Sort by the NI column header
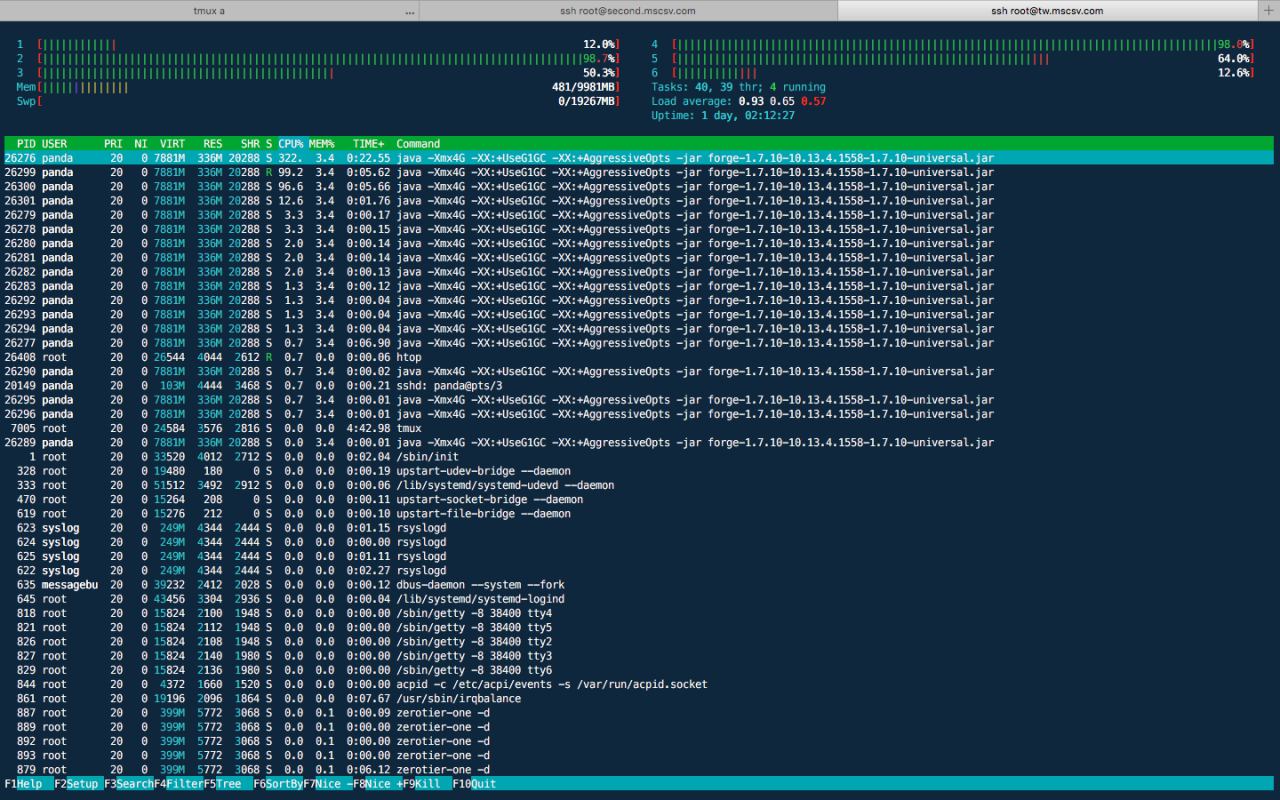The width and height of the screenshot is (1280, 800). tap(140, 144)
